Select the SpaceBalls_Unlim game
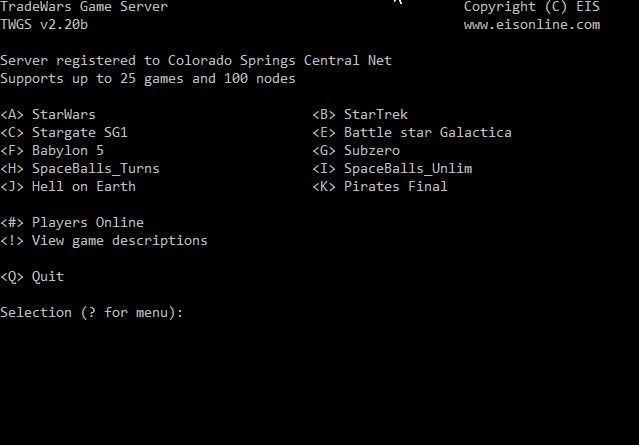The height and width of the screenshot is (445, 639). click(x=392, y=168)
